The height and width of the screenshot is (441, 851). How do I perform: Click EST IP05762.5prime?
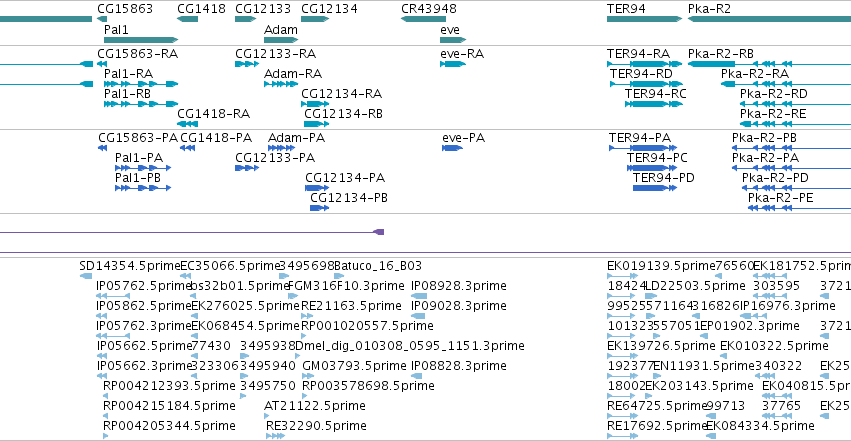(144, 286)
